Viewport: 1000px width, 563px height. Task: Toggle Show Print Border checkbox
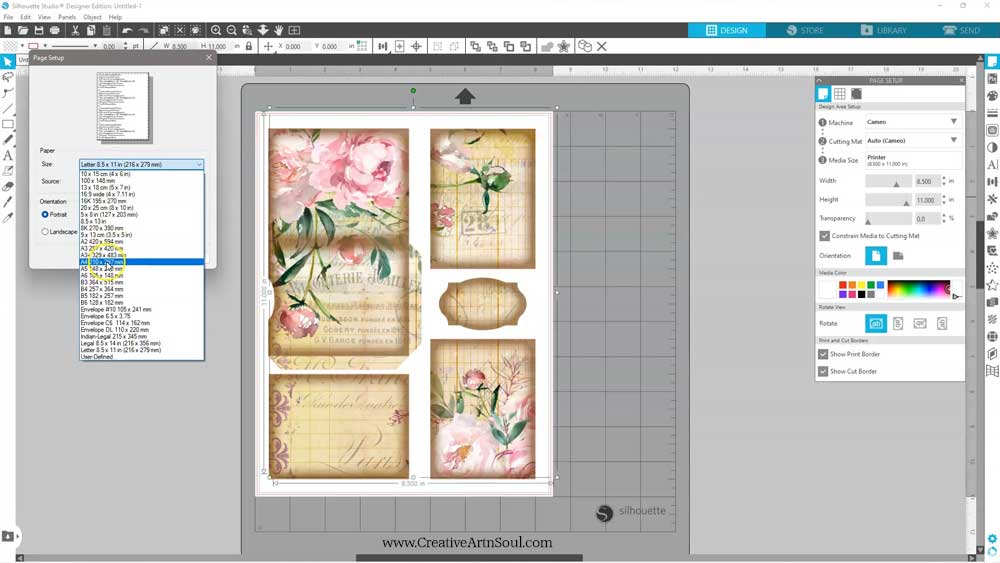[823, 354]
